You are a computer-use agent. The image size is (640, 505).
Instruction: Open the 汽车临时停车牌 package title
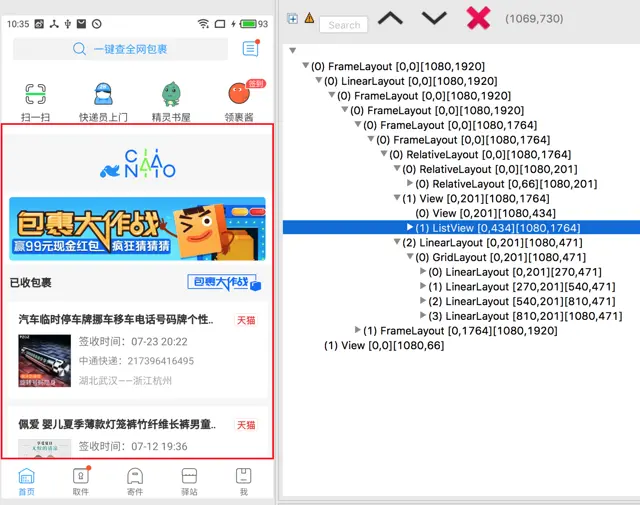click(x=116, y=319)
